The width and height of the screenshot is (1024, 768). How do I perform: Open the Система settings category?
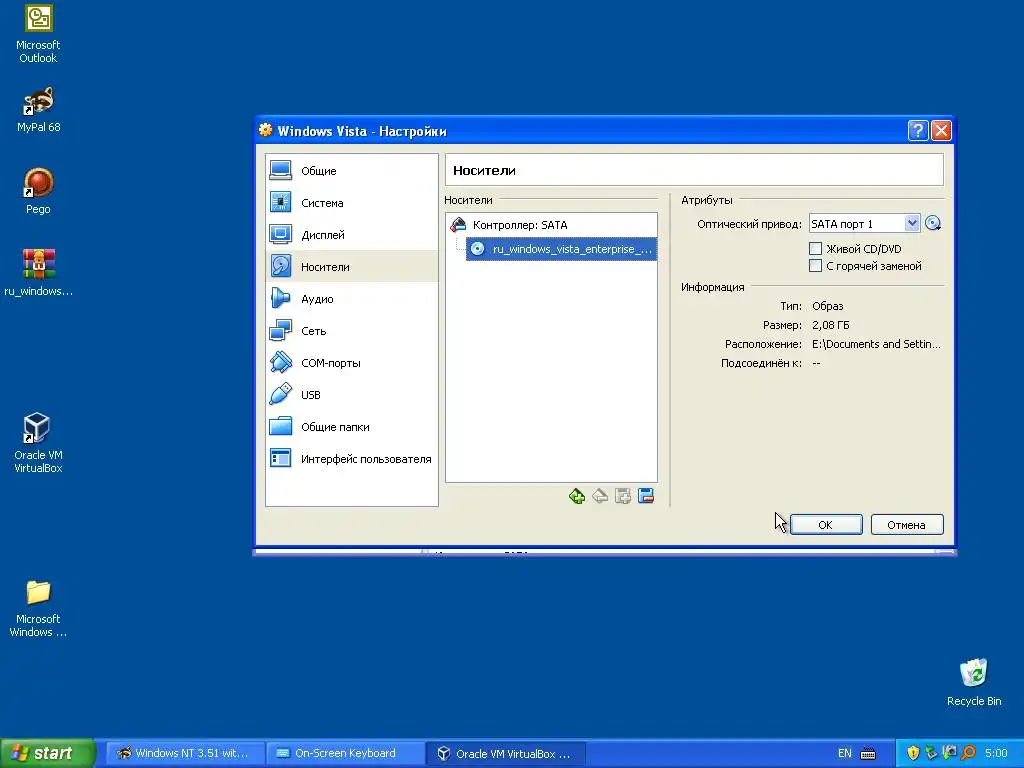click(351, 203)
